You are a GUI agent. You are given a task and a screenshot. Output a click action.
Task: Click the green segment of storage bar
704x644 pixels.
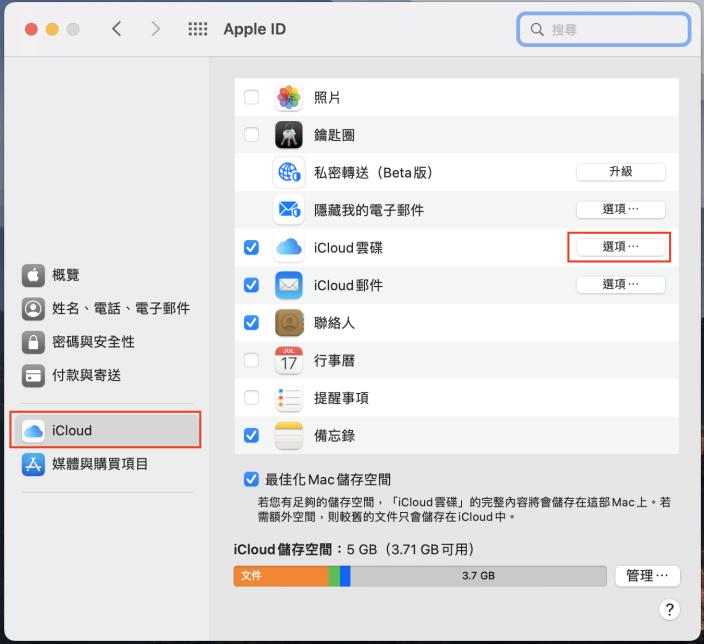pyautogui.click(x=334, y=576)
